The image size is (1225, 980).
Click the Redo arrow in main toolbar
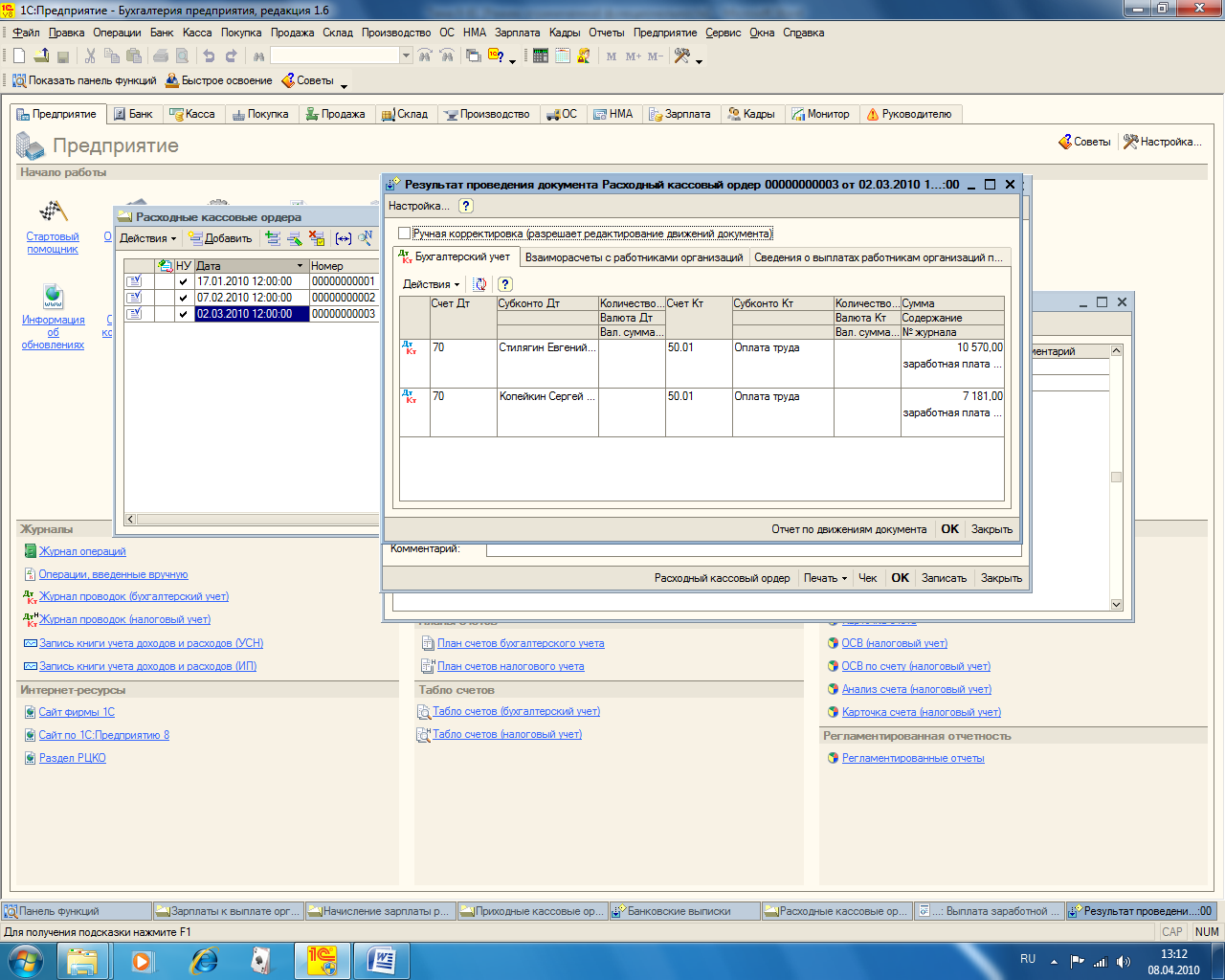pos(232,56)
